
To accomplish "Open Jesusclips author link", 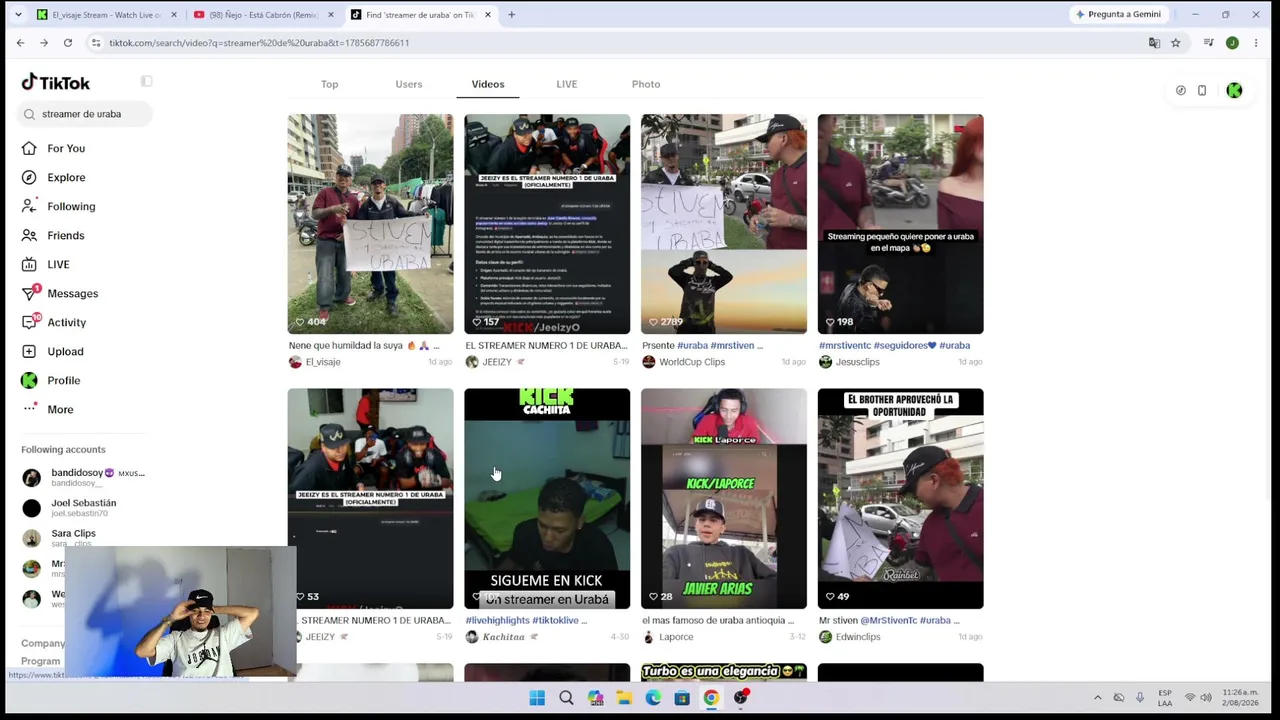I will tap(857, 362).
